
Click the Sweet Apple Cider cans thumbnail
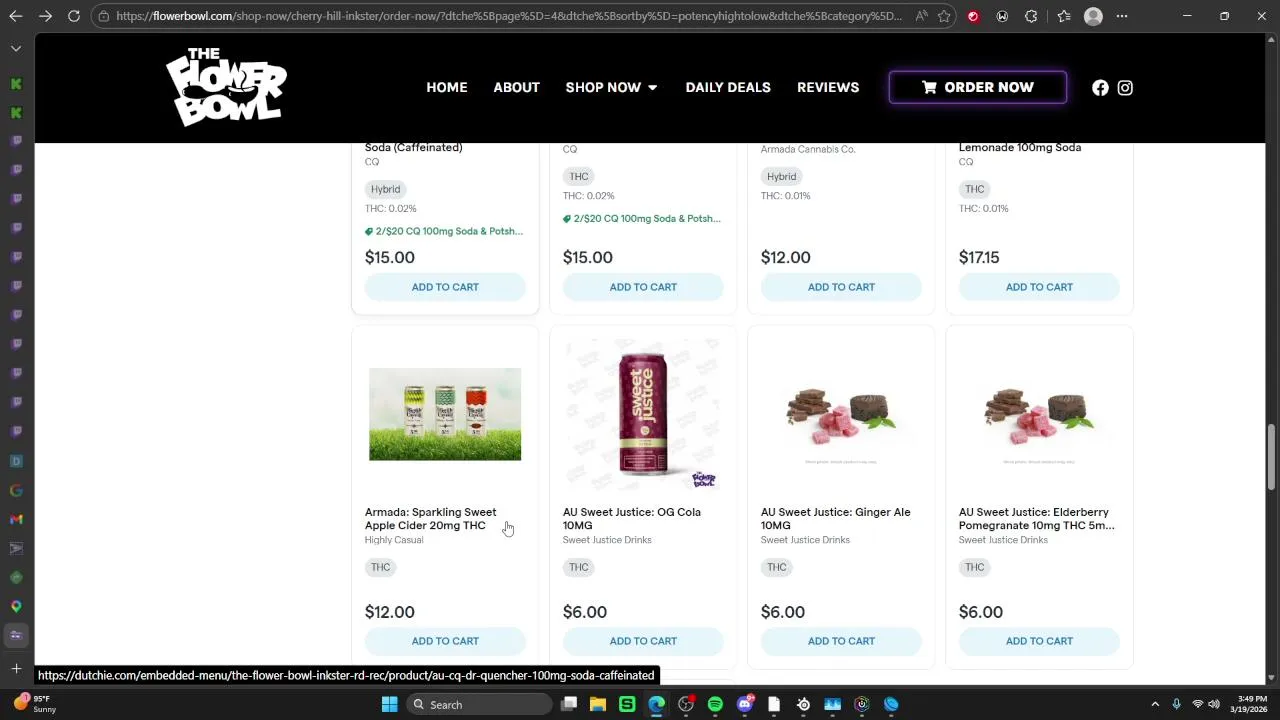(445, 414)
